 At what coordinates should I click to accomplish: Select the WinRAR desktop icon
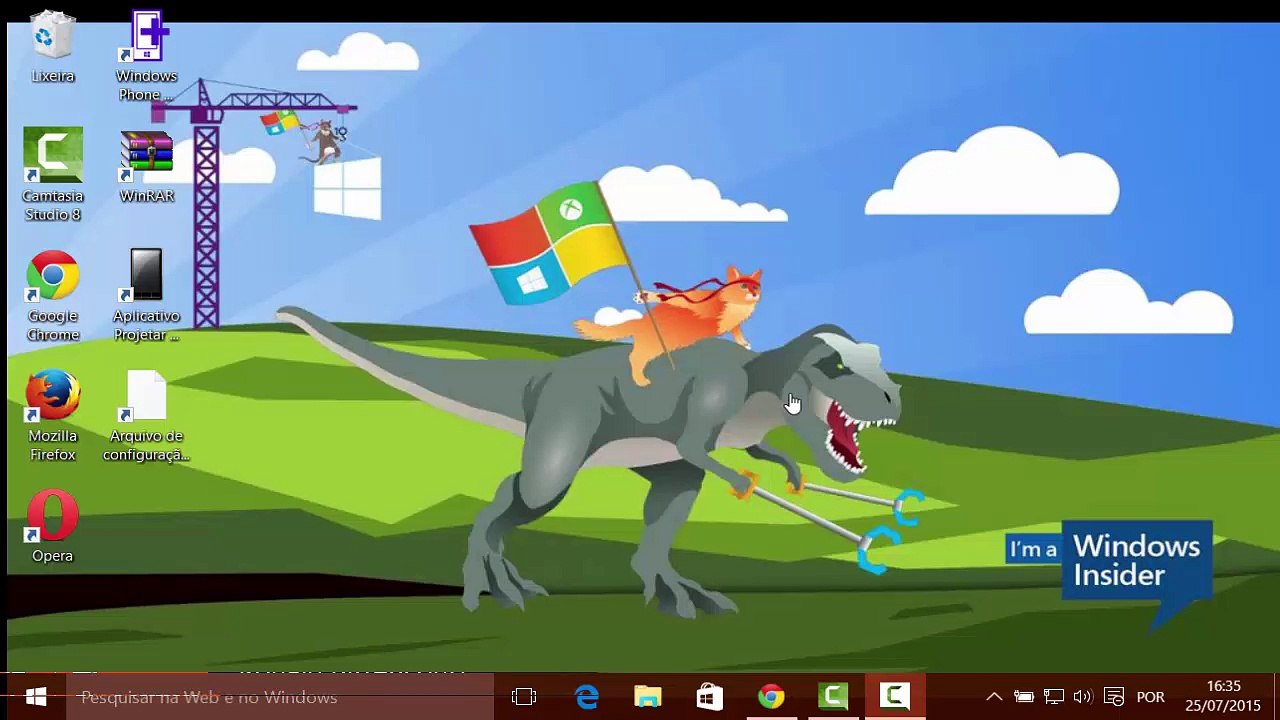coord(146,166)
